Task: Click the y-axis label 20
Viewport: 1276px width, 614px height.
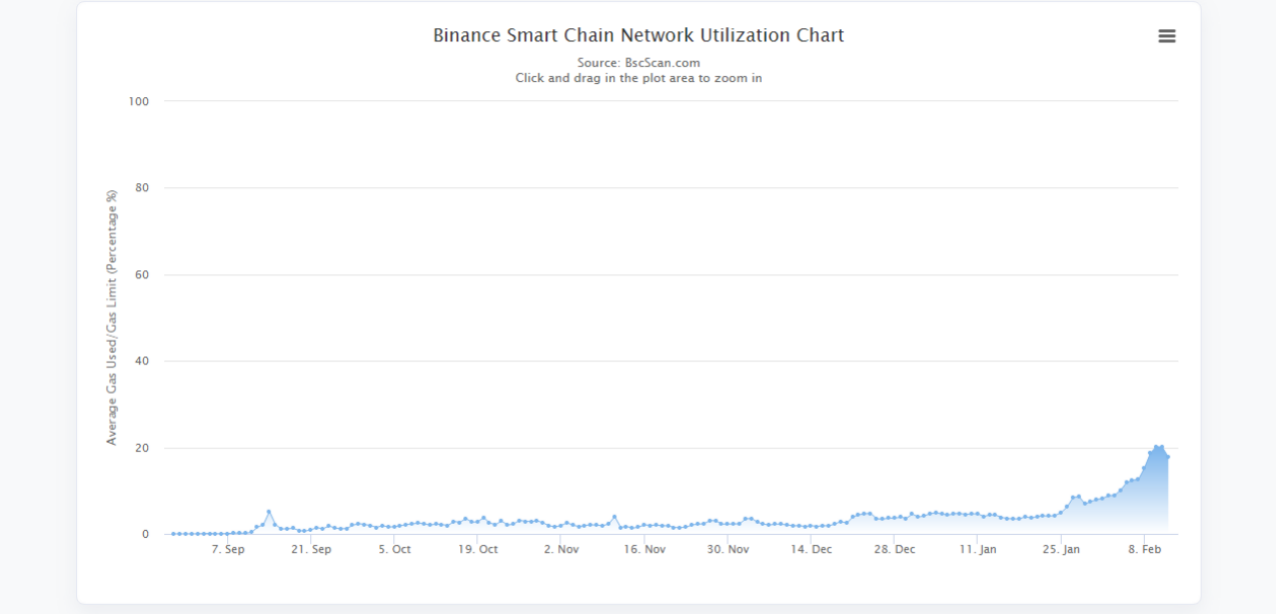Action: coord(141,448)
